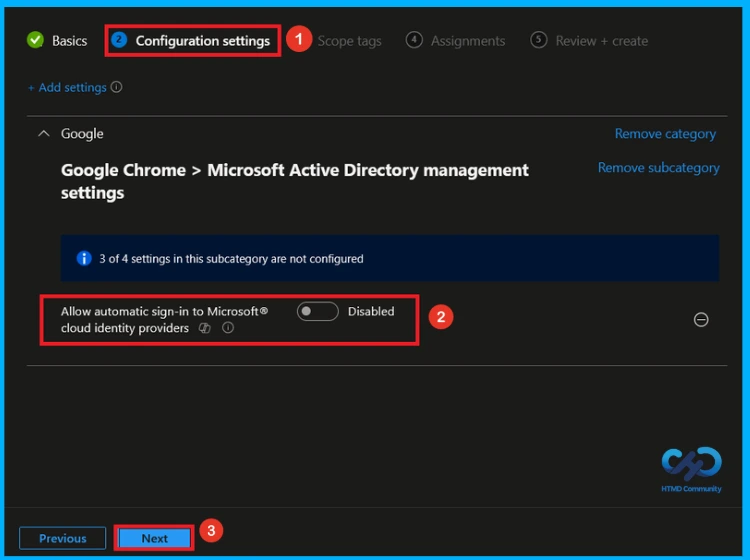This screenshot has width=750, height=560.
Task: Click the info icon next to Add settings
Action: [116, 87]
